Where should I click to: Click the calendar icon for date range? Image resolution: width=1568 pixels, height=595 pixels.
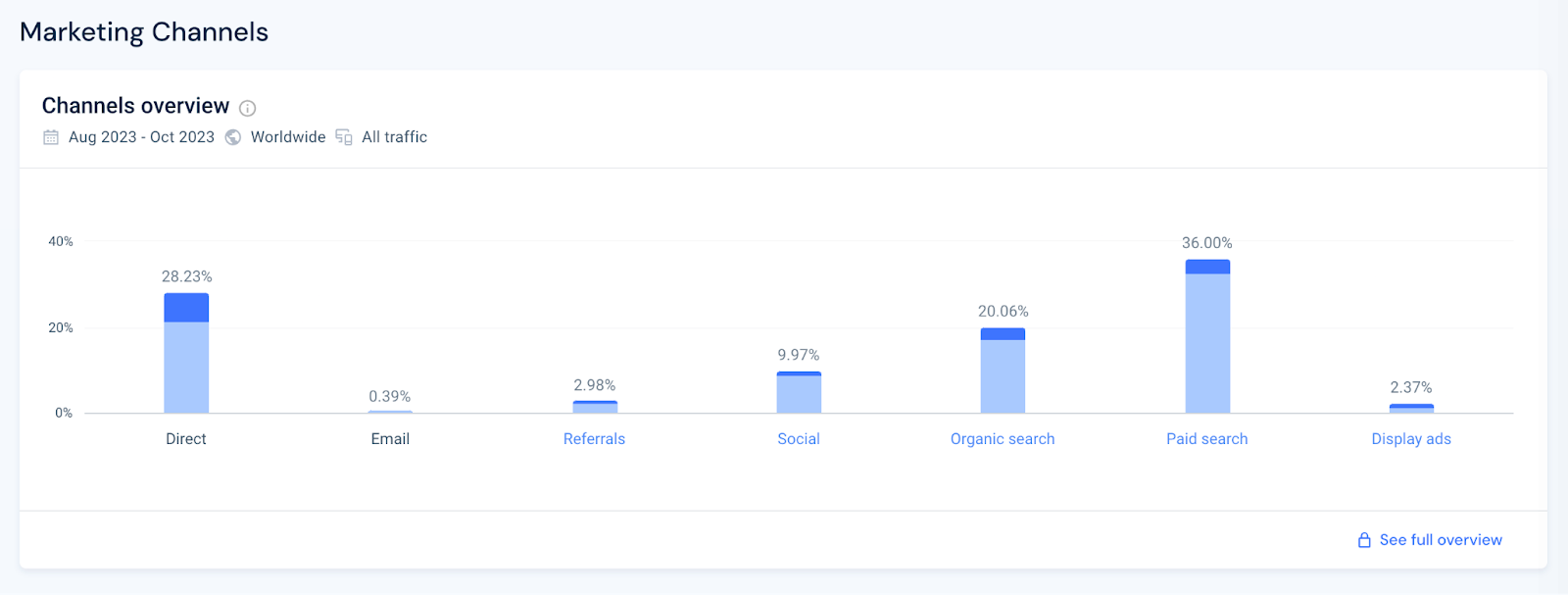coord(51,137)
